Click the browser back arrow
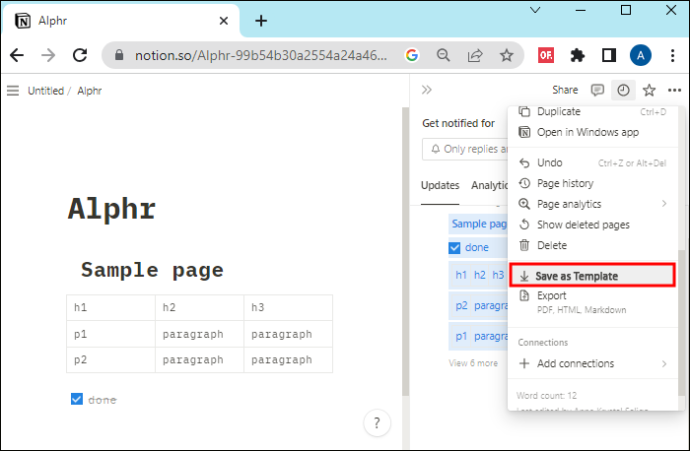The width and height of the screenshot is (690, 451). [x=17, y=55]
